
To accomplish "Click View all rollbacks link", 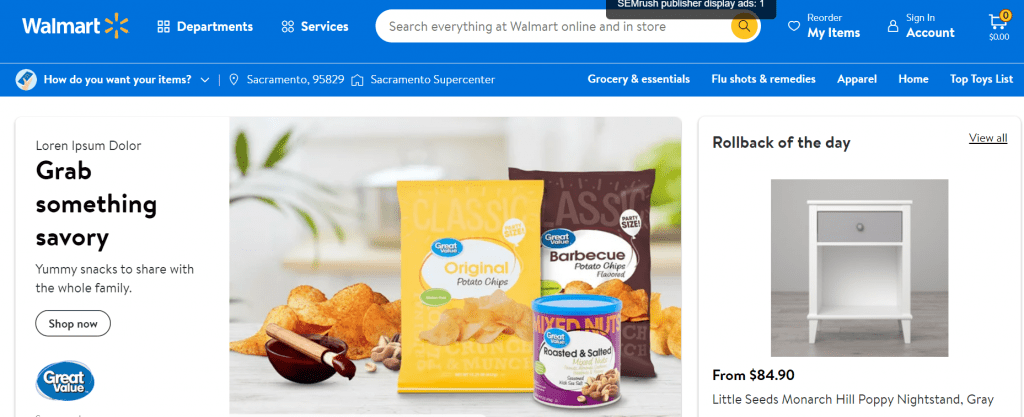I will click(x=988, y=138).
